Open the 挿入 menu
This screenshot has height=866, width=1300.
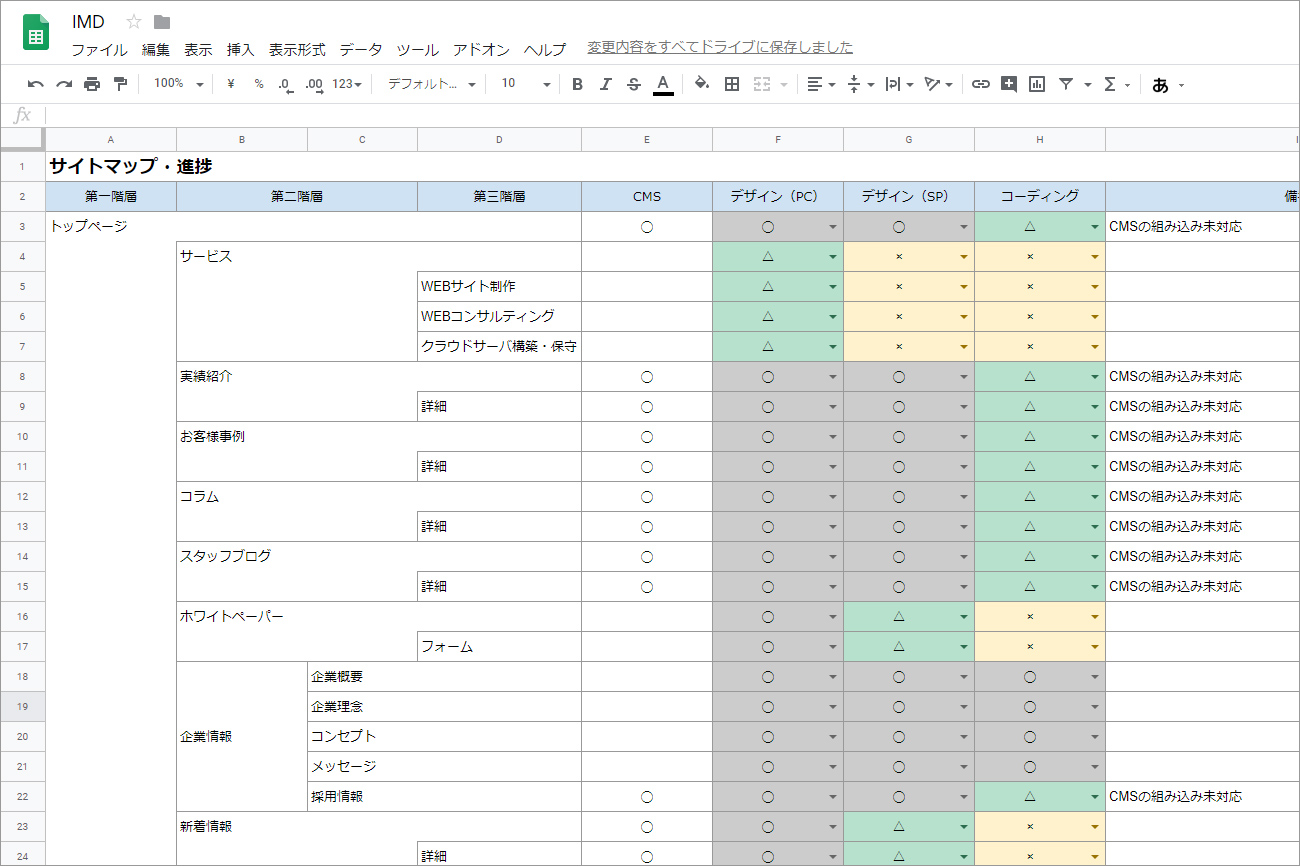tap(241, 49)
